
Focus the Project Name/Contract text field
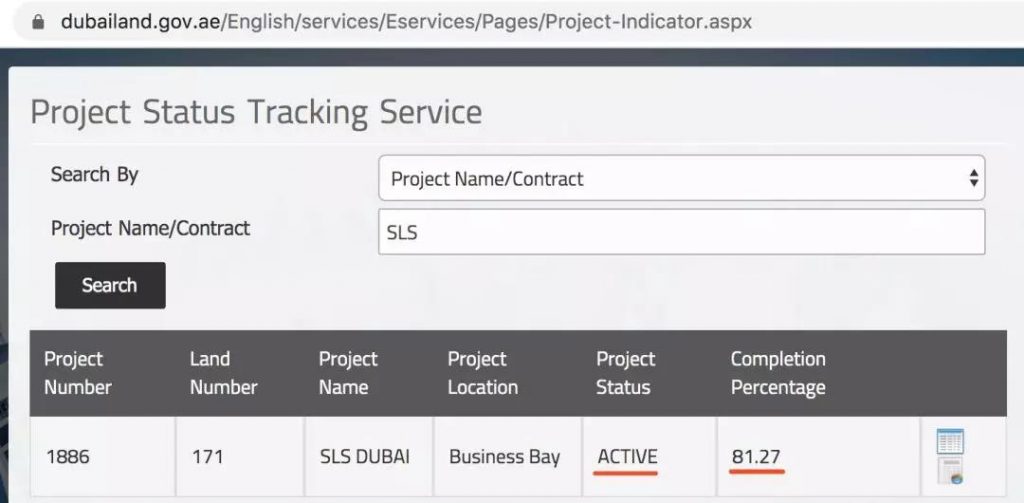(x=681, y=232)
